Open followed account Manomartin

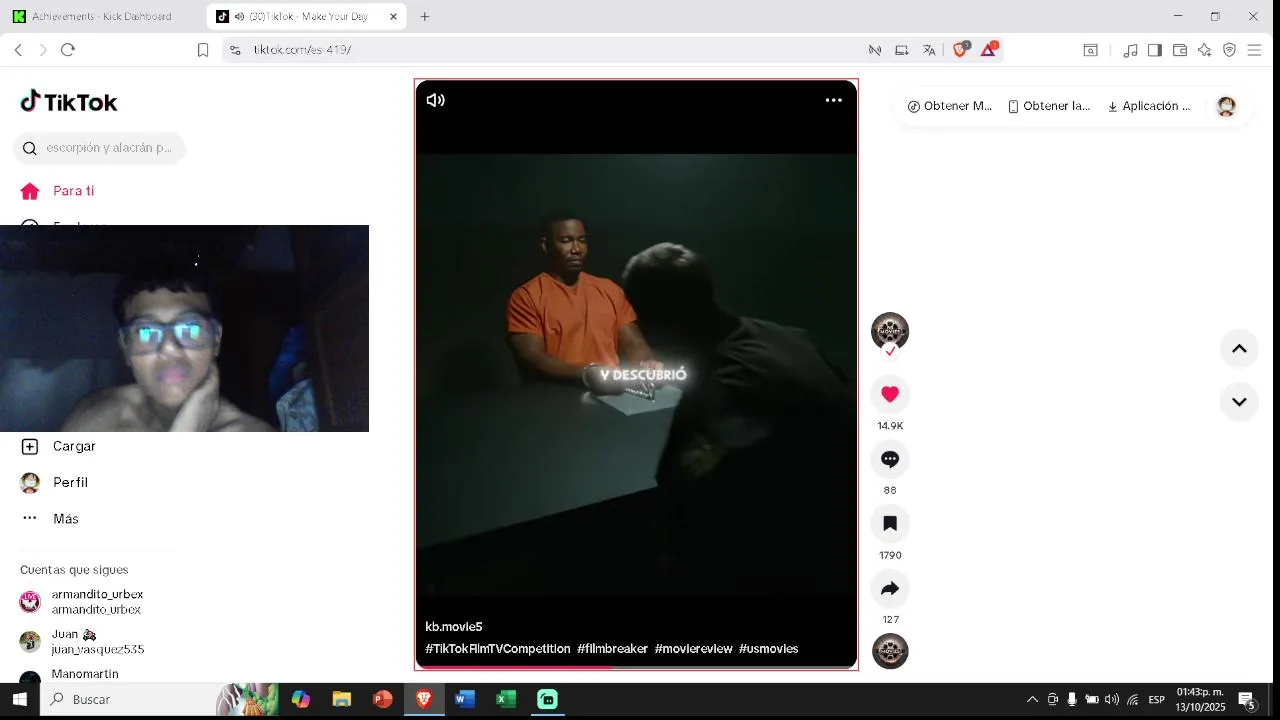pos(70,675)
